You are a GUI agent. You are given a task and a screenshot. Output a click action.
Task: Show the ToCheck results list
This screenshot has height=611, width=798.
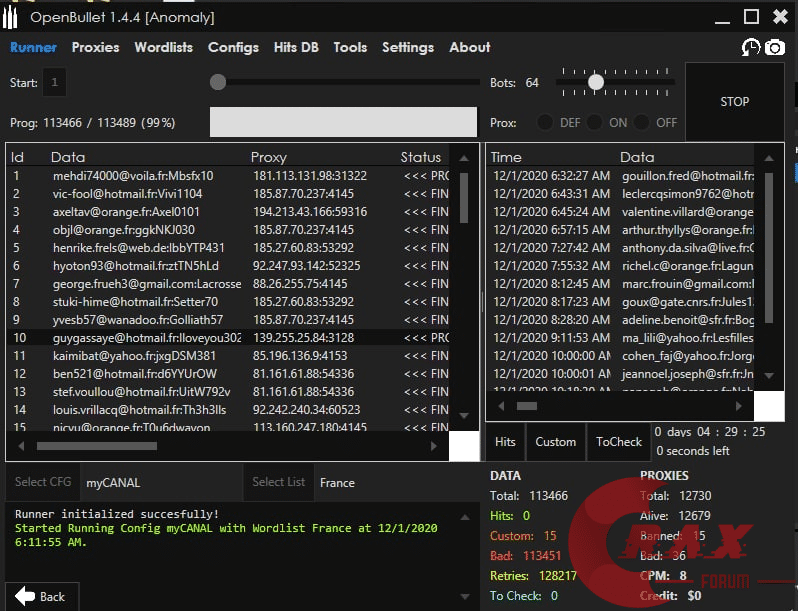point(619,441)
